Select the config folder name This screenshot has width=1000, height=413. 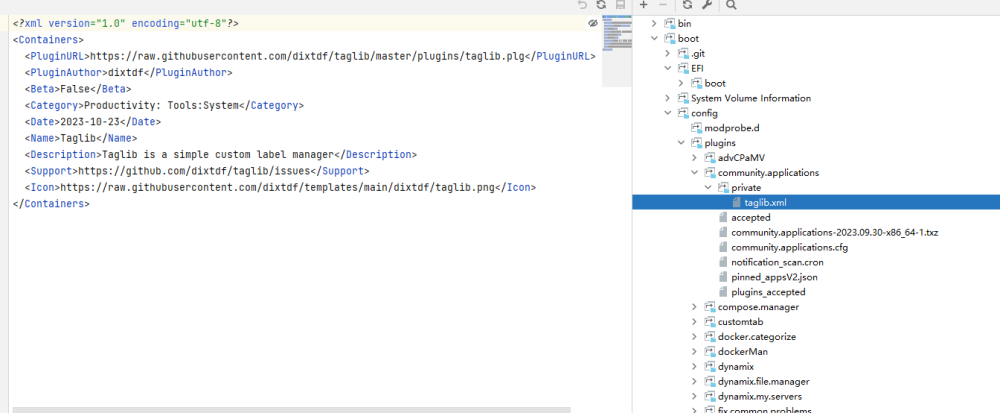[705, 113]
